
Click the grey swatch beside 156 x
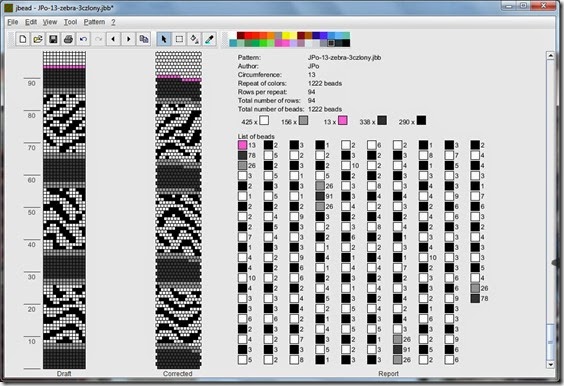tap(304, 121)
